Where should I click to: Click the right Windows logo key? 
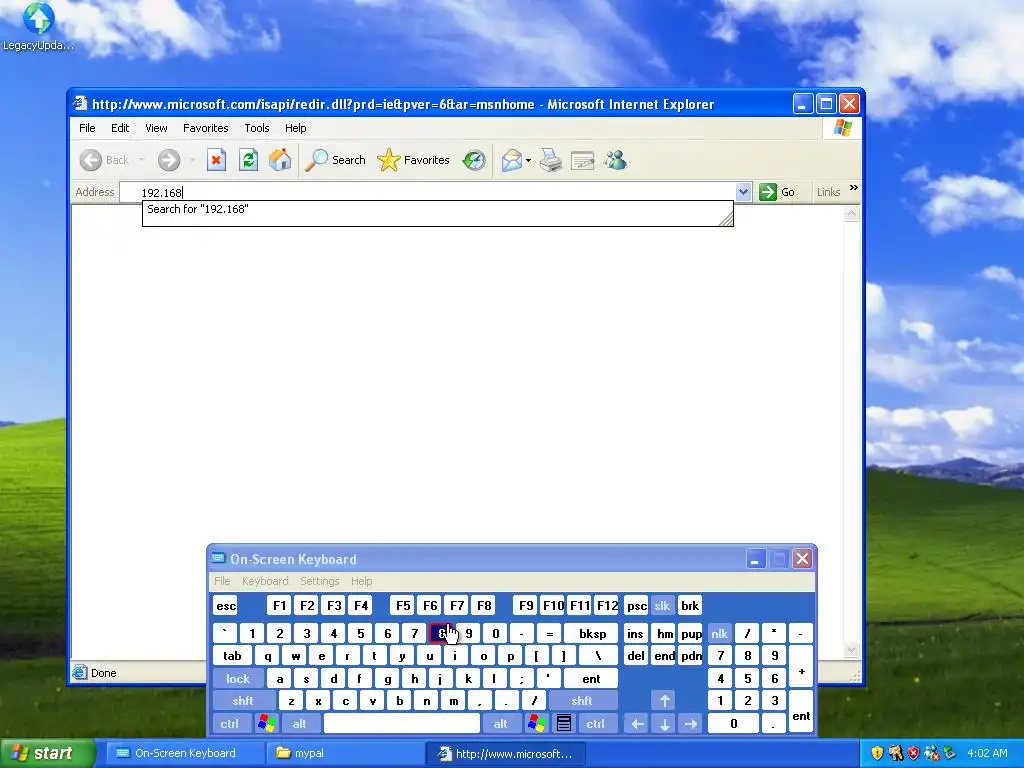click(x=537, y=724)
